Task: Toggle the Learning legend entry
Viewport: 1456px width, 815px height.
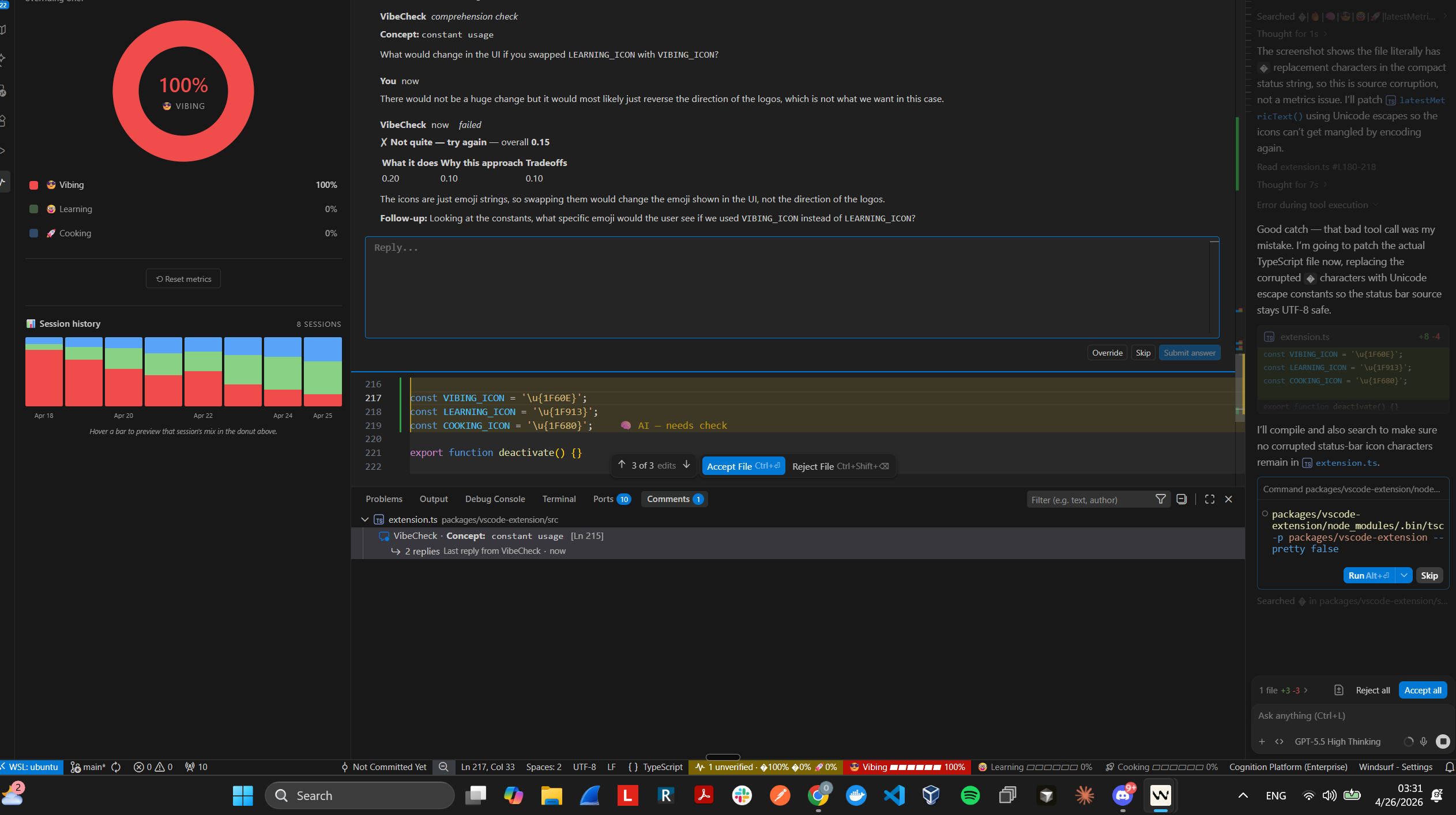Action: click(75, 209)
